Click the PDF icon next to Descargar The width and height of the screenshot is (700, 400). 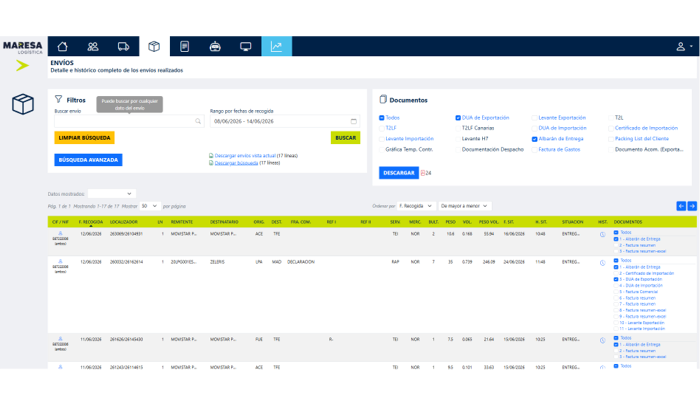click(423, 173)
